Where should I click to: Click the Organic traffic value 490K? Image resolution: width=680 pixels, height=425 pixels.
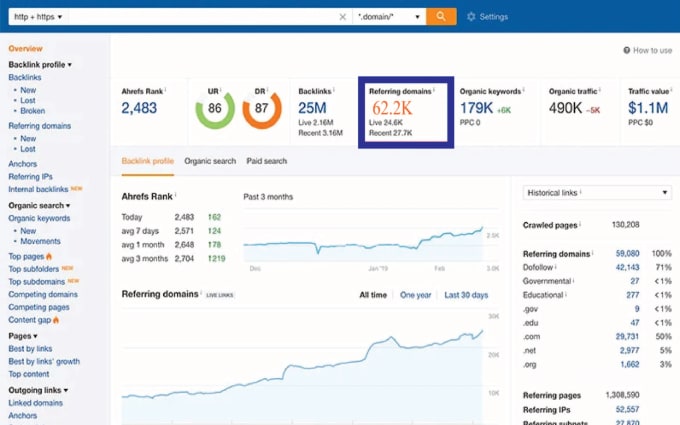coord(565,108)
